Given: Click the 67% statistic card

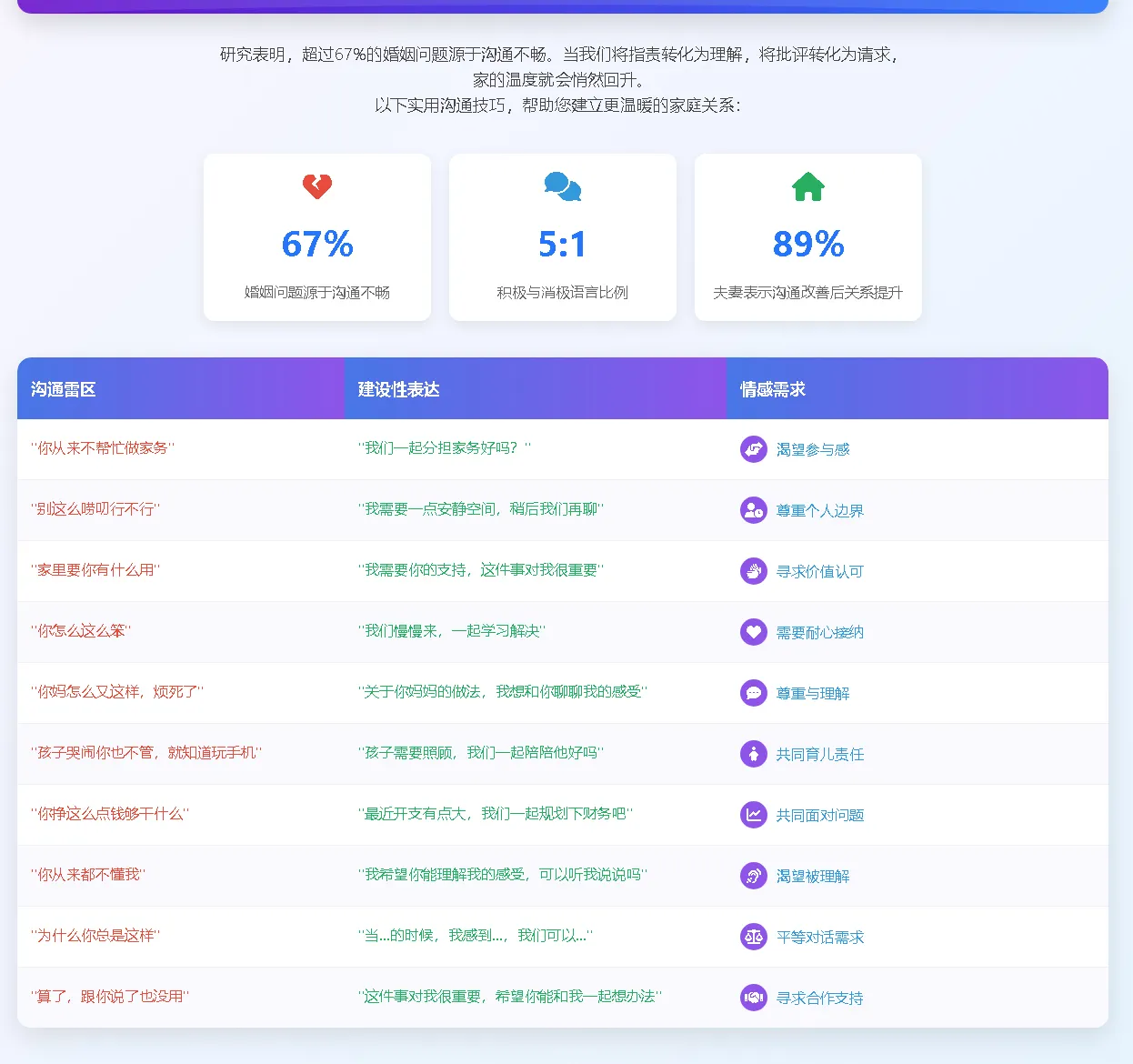Looking at the screenshot, I should click(x=316, y=237).
